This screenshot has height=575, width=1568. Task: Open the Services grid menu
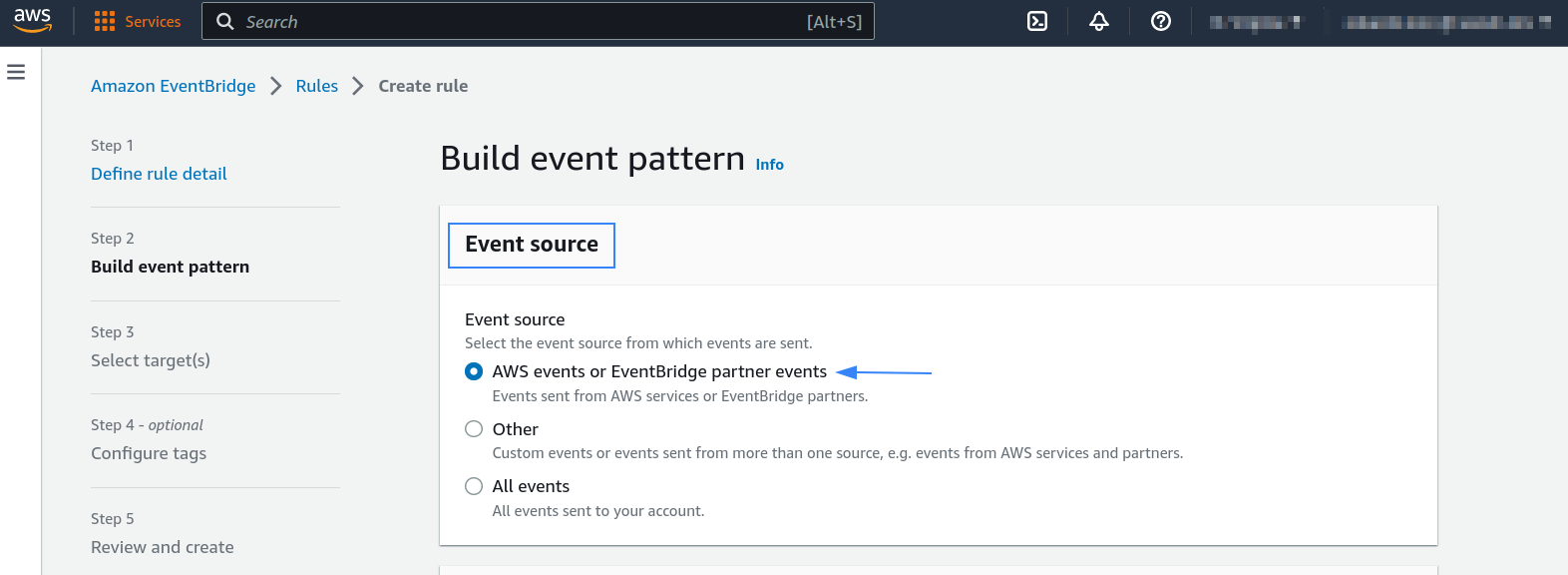105,22
